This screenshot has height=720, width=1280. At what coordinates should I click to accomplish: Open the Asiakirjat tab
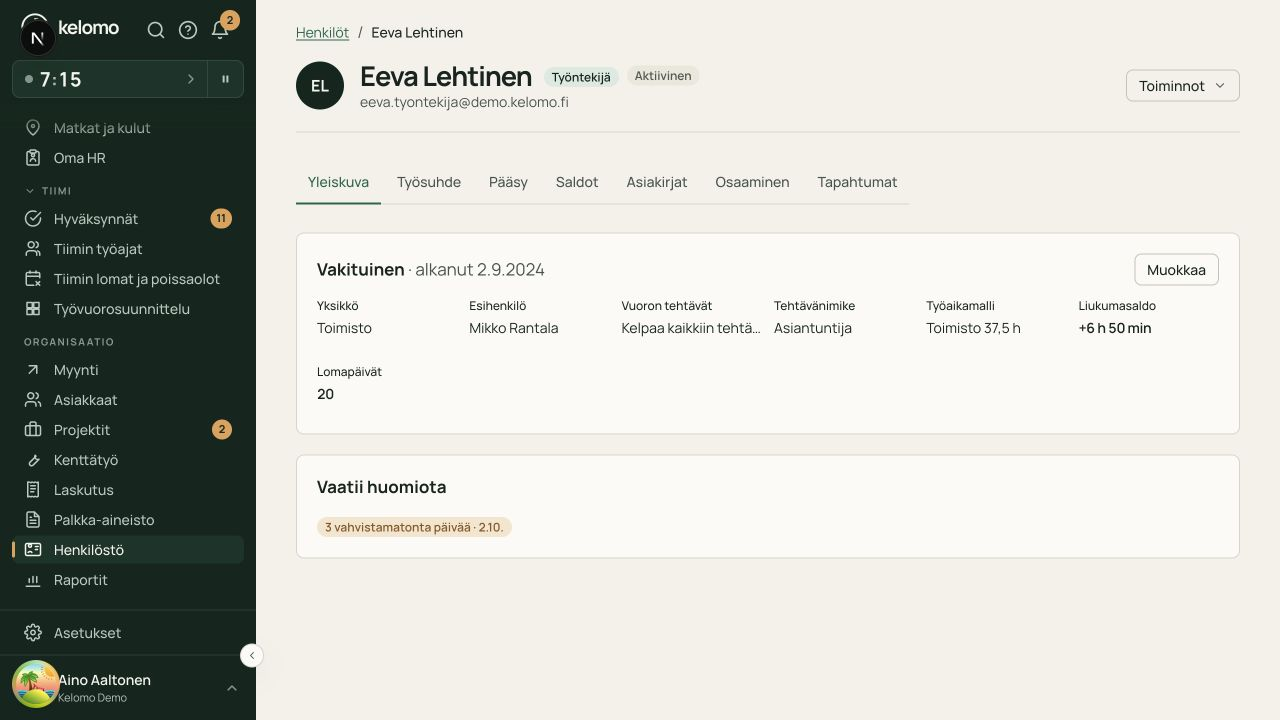click(657, 182)
